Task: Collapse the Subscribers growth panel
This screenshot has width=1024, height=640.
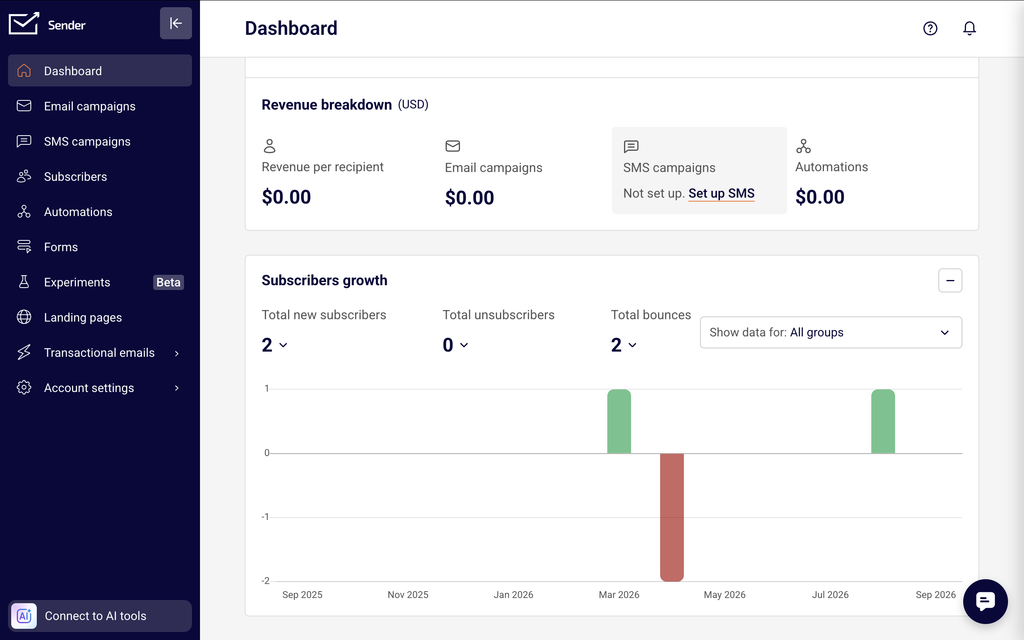Action: (950, 281)
